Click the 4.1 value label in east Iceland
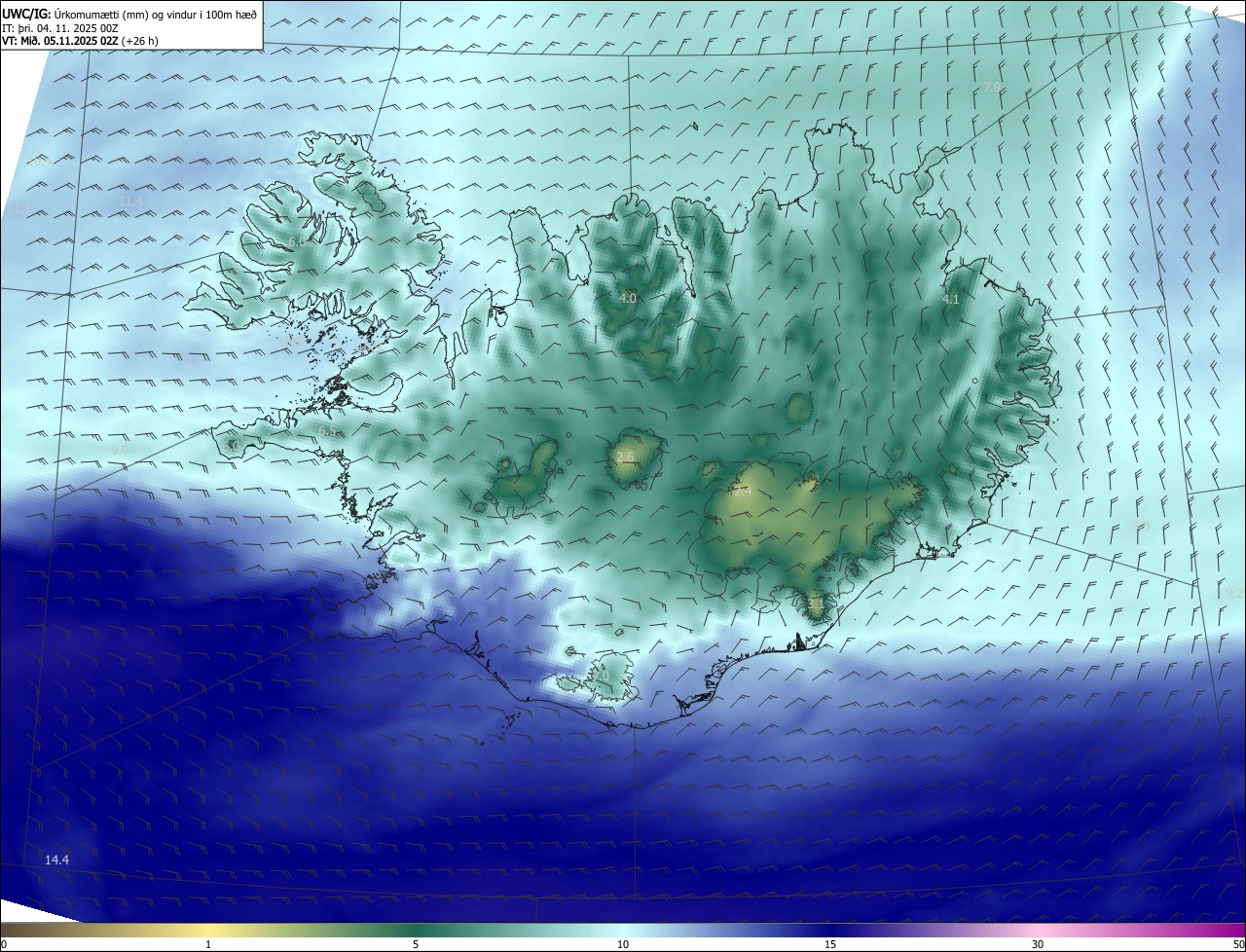Screen dimensions: 1246x952 click(951, 300)
